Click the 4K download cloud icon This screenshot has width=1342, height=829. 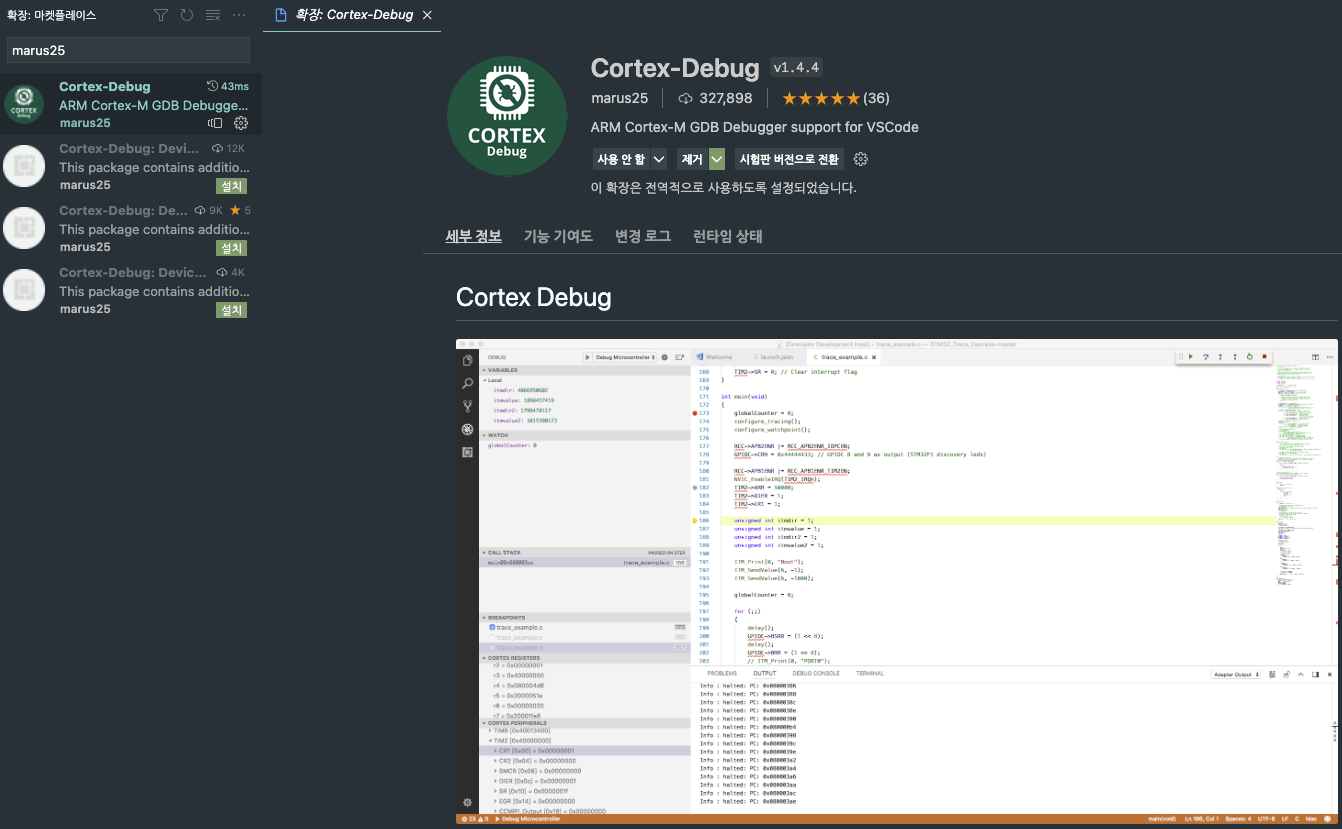pos(222,272)
